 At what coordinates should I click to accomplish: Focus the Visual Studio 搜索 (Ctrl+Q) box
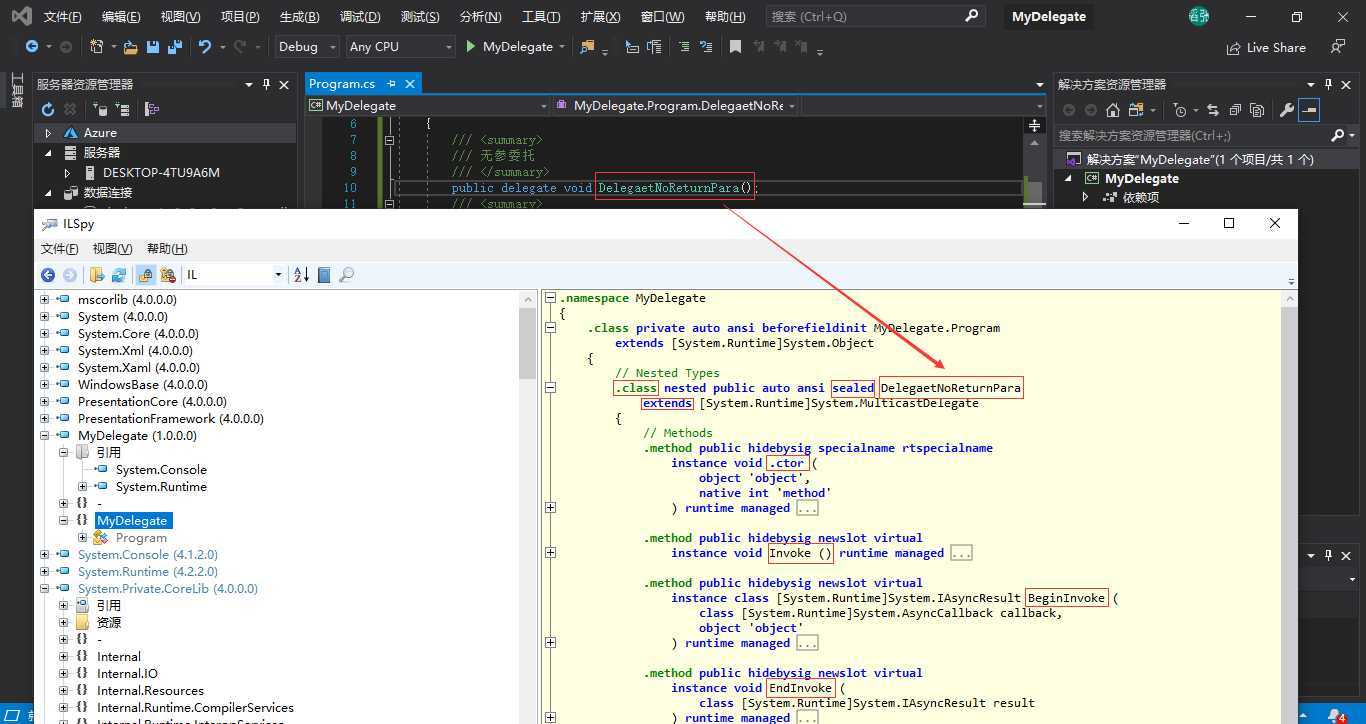click(875, 17)
